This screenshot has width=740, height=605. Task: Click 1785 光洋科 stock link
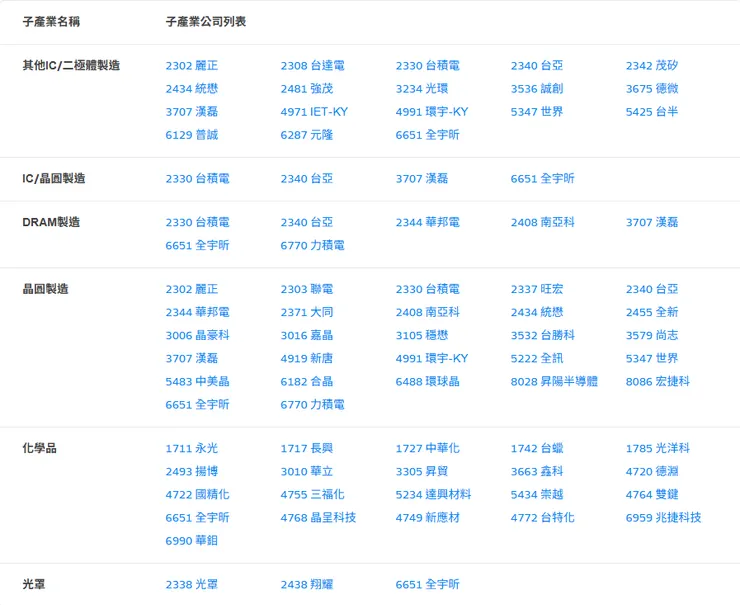point(657,448)
